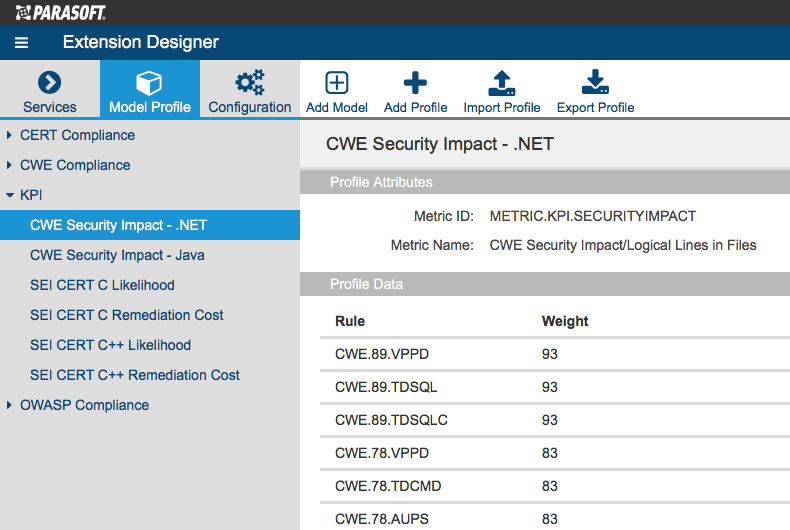The image size is (790, 530).
Task: Expand the CWE Compliance arrow
Action: click(x=9, y=165)
